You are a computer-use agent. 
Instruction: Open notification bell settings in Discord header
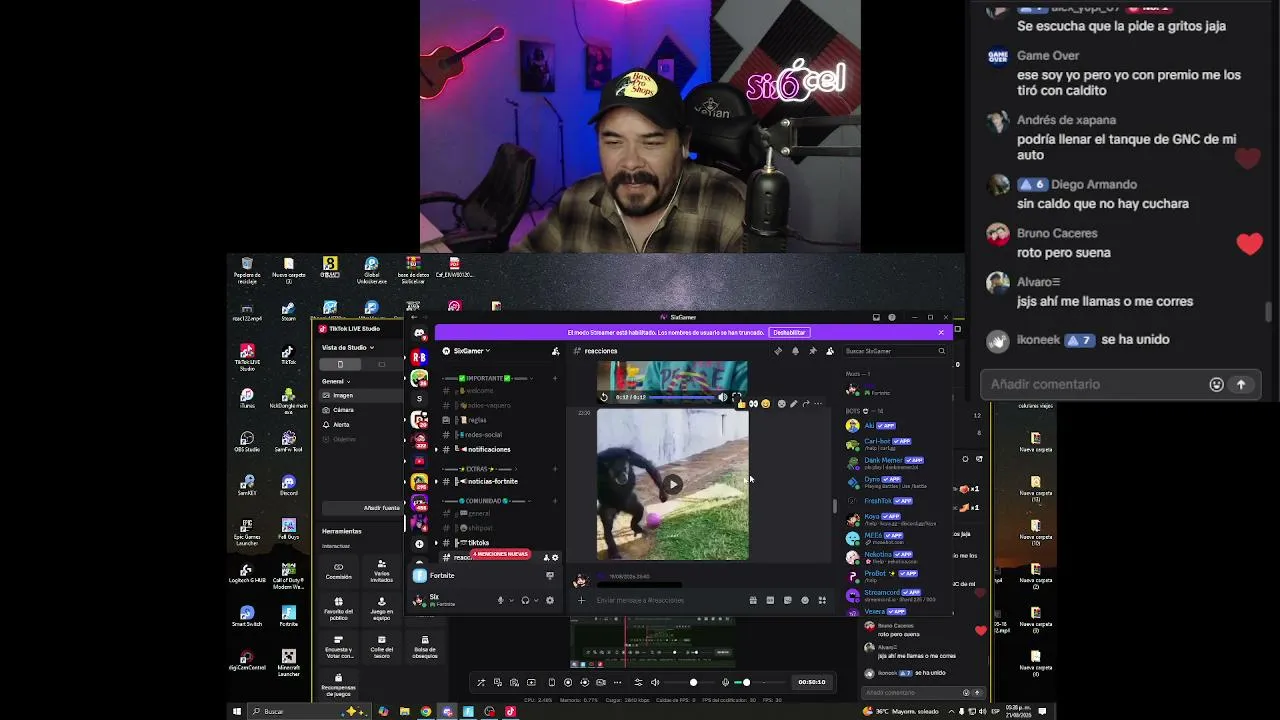(795, 351)
